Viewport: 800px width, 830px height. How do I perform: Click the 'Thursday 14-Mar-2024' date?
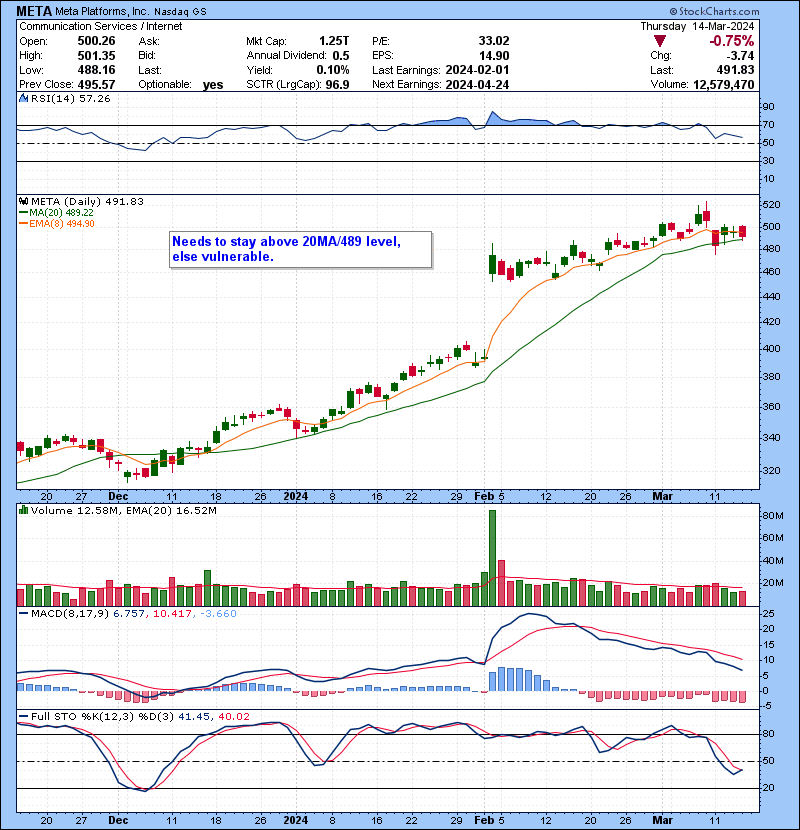click(697, 26)
